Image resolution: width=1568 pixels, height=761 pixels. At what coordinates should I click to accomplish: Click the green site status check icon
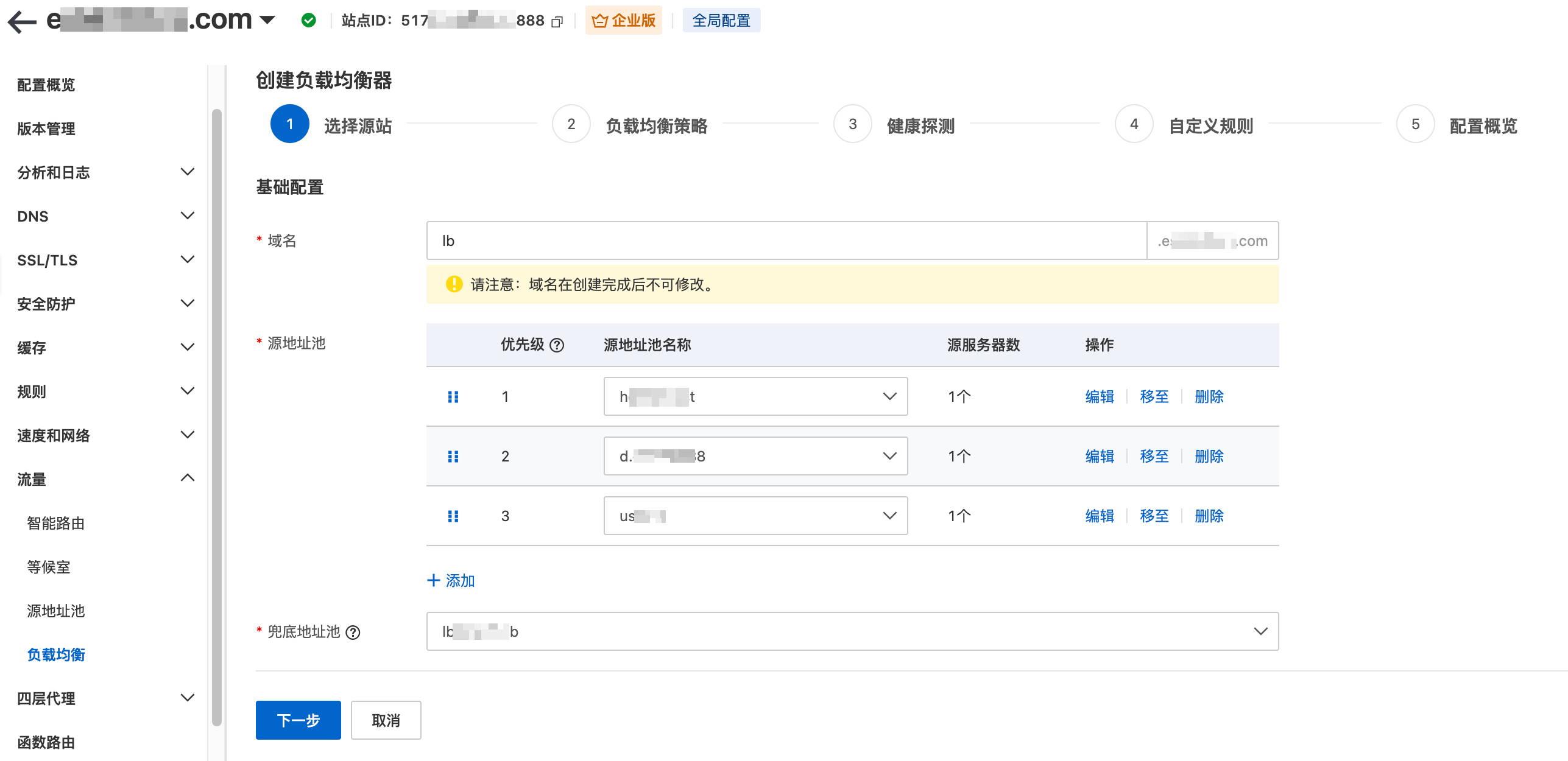pyautogui.click(x=309, y=21)
